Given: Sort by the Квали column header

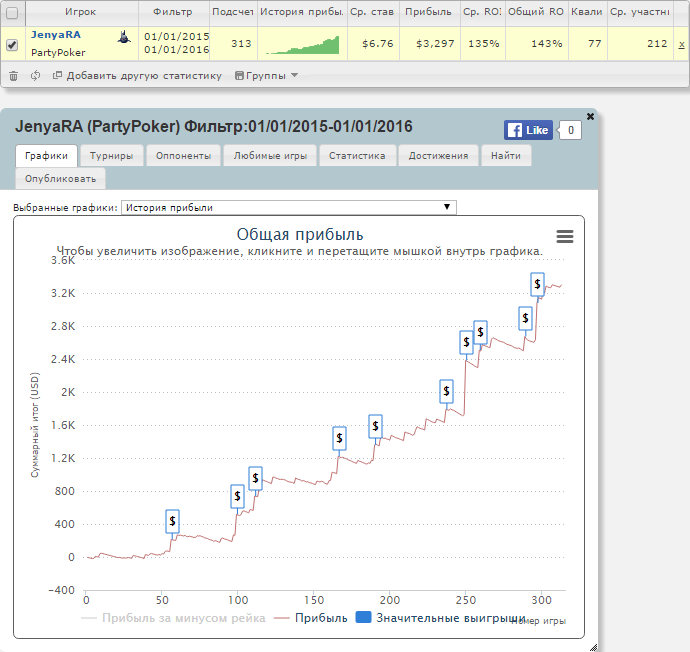Looking at the screenshot, I should [588, 13].
